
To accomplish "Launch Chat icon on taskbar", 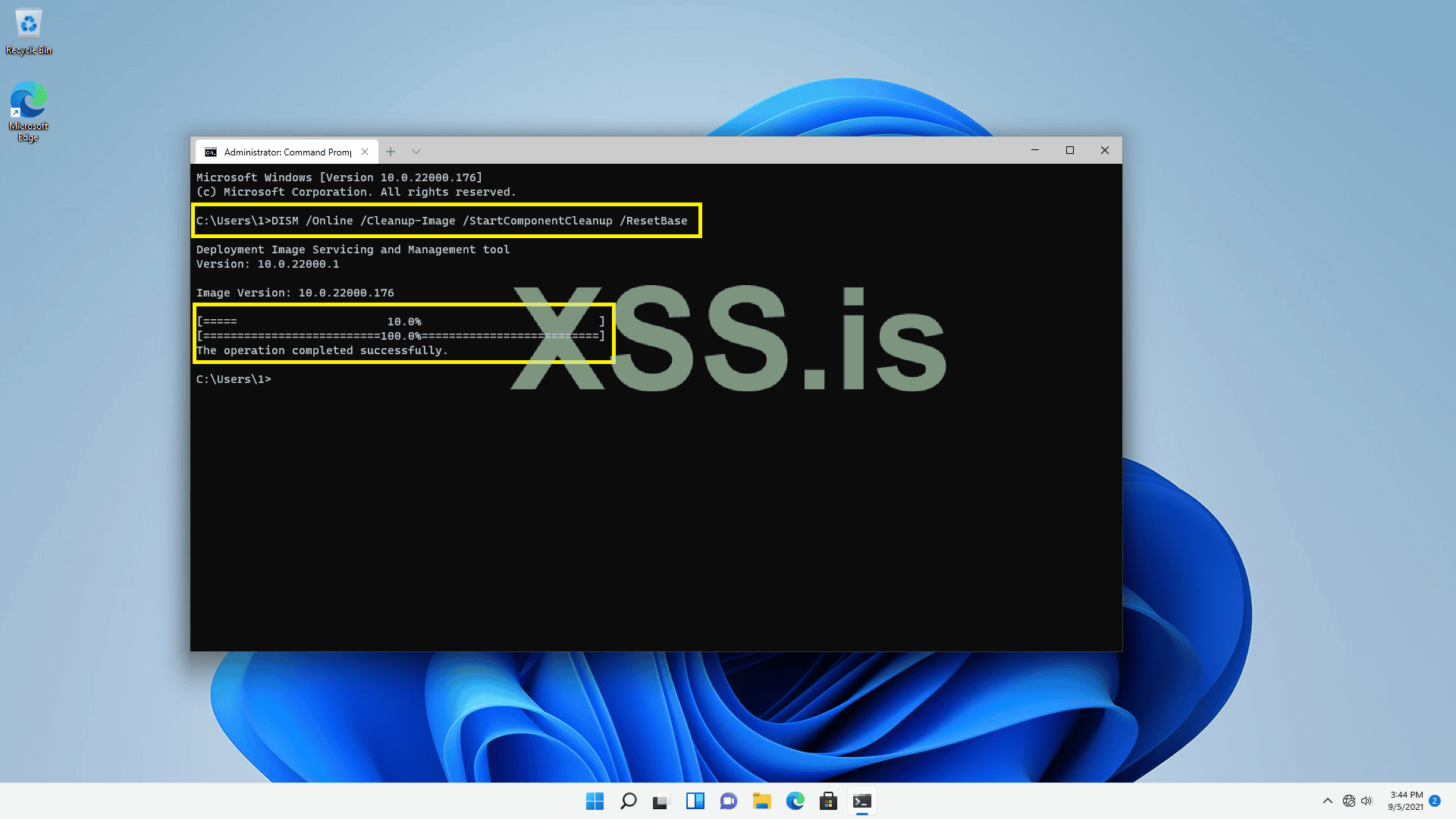I will [x=728, y=801].
